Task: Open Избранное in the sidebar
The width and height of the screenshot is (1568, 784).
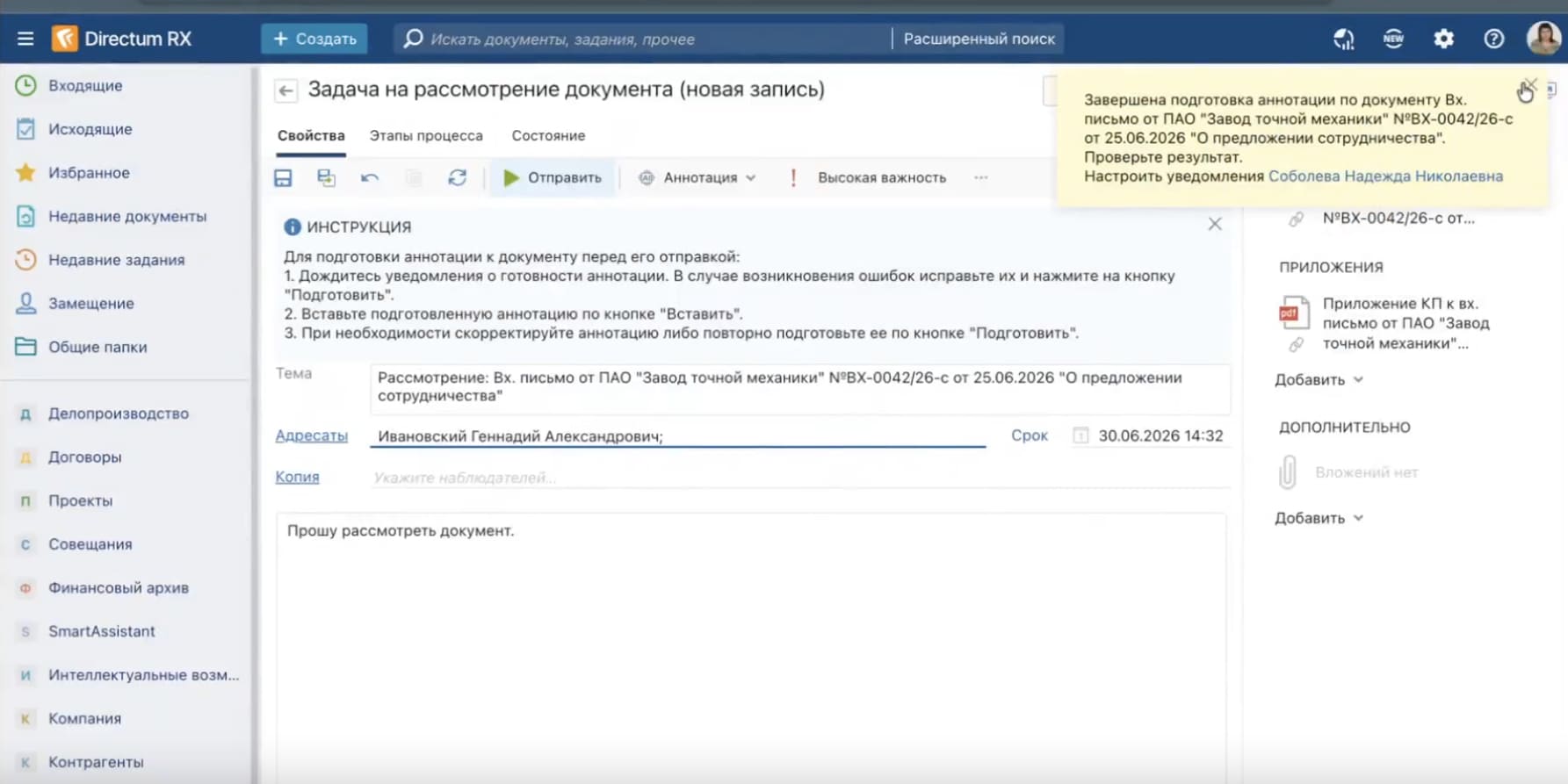Action: [89, 173]
